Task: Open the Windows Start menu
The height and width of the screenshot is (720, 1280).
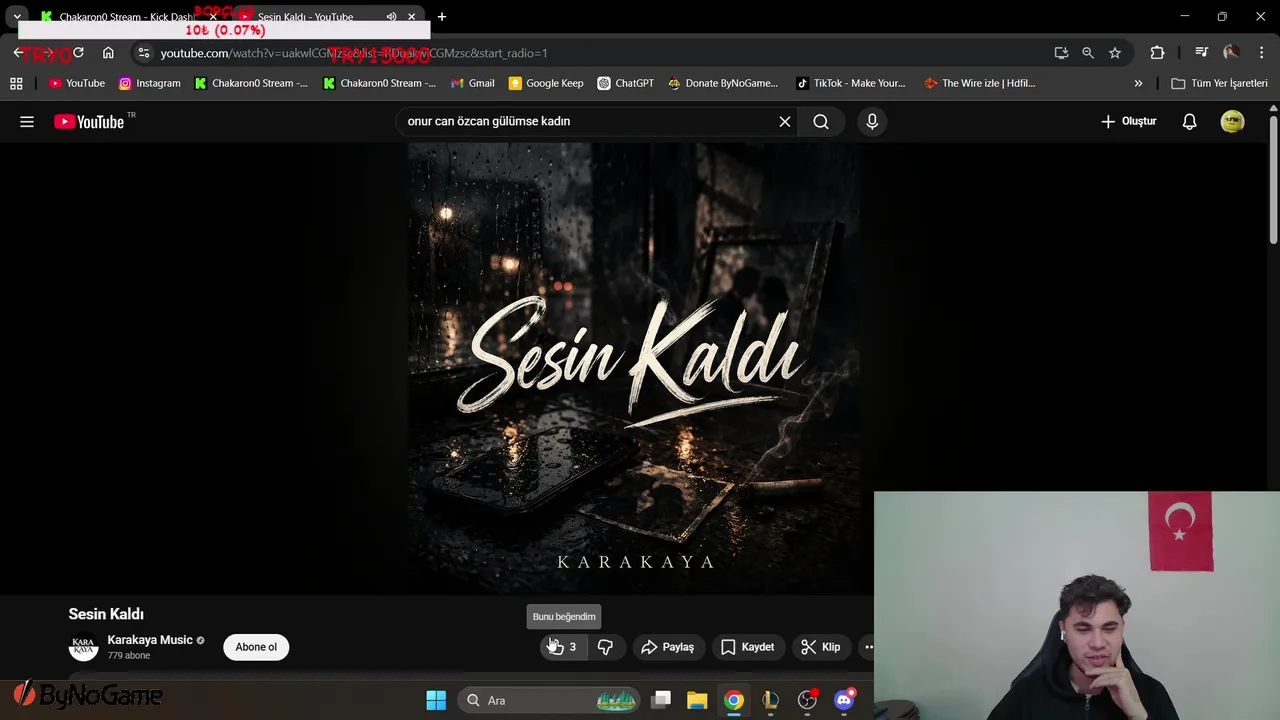Action: pyautogui.click(x=436, y=700)
